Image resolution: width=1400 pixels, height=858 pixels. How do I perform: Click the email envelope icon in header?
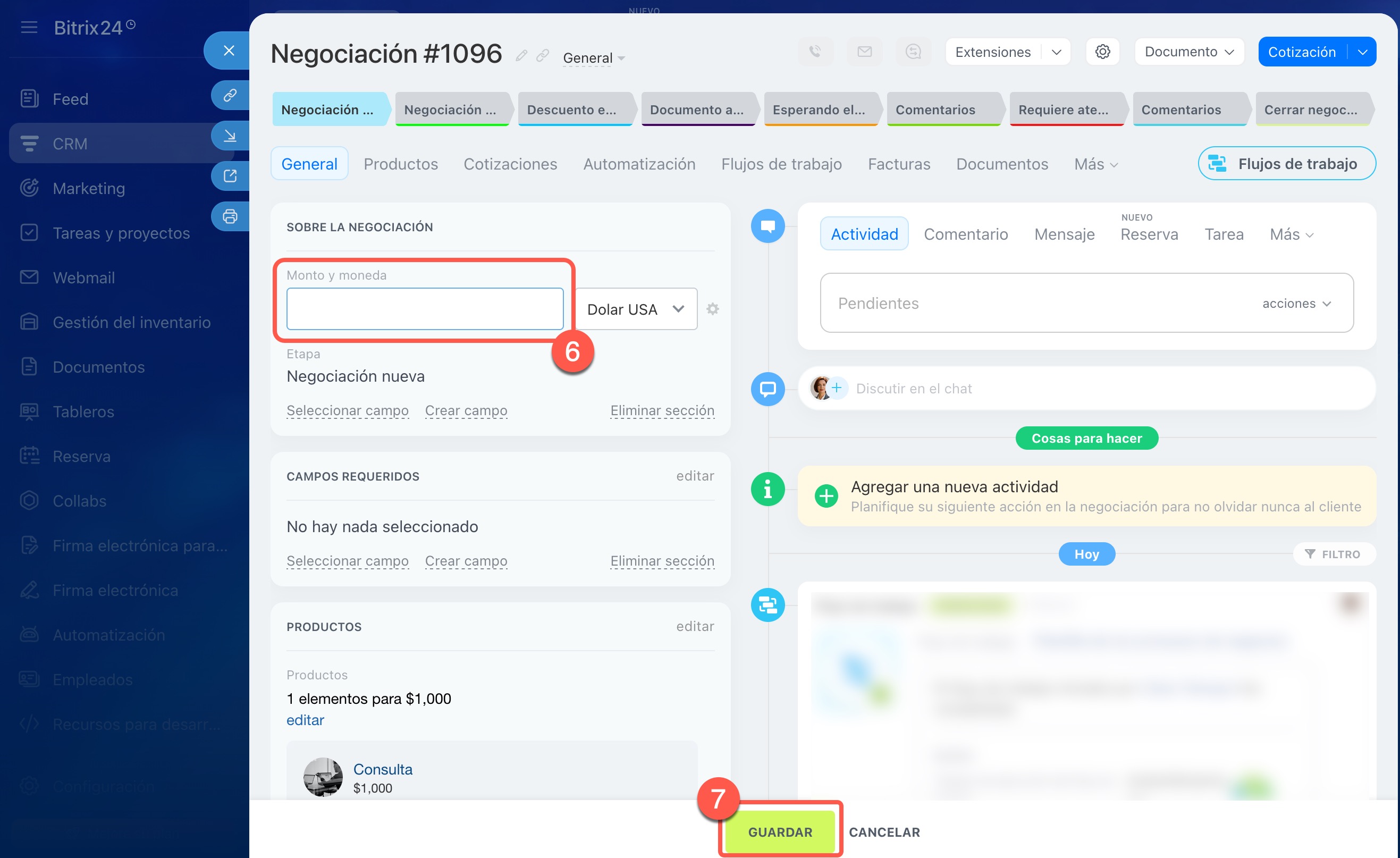point(864,52)
